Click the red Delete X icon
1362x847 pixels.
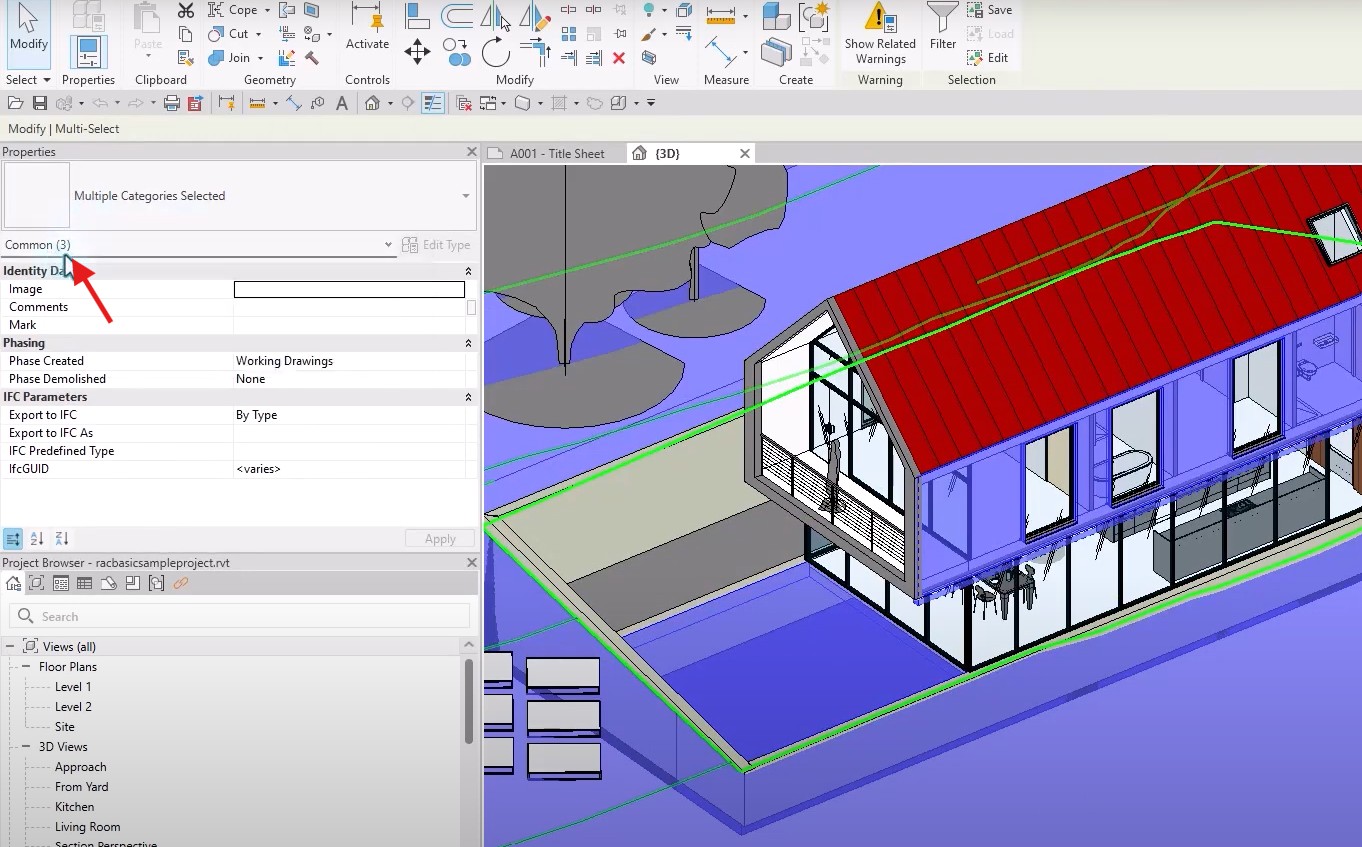(619, 58)
